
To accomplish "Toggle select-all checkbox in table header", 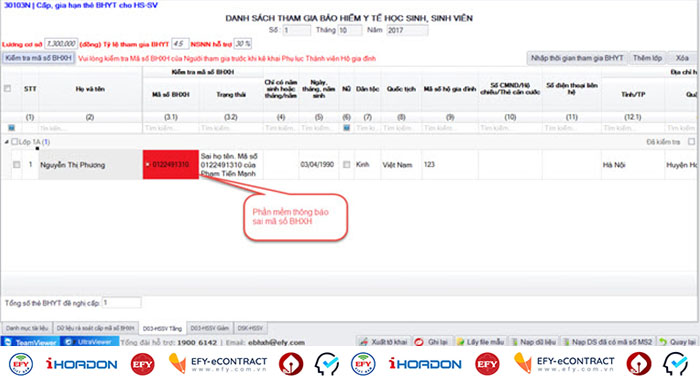I will tap(7, 88).
